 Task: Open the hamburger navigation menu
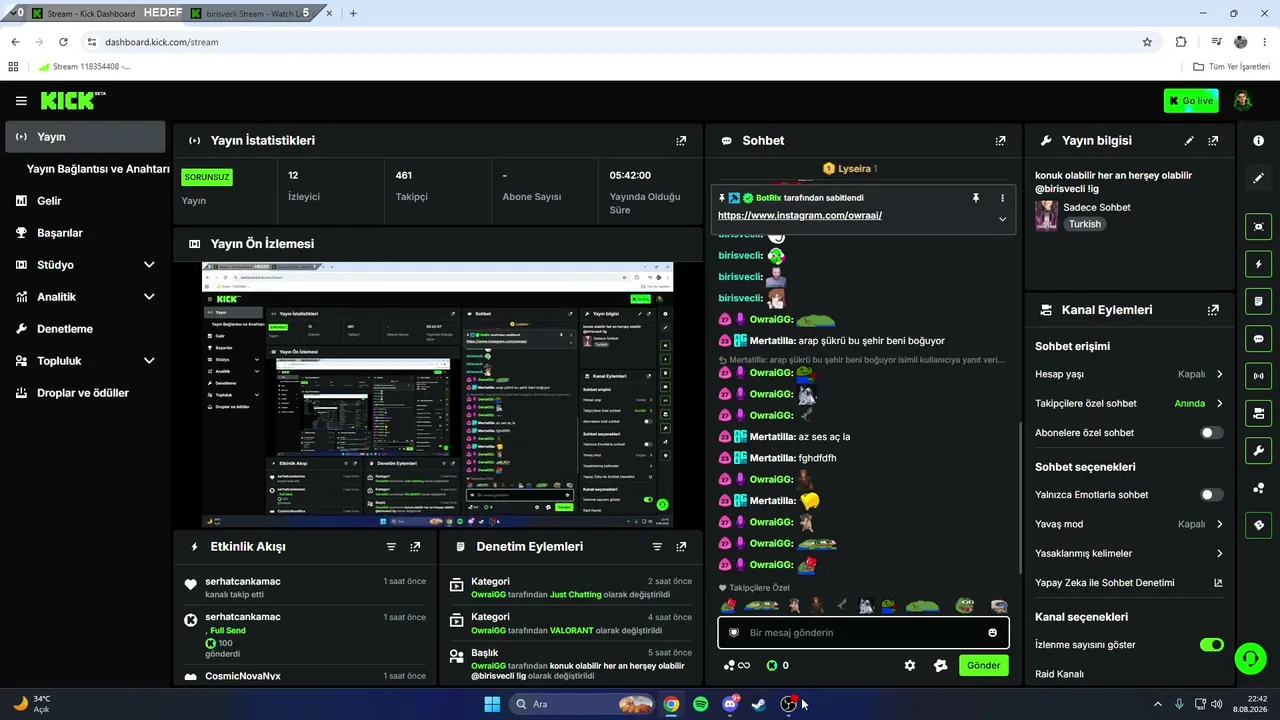point(21,101)
